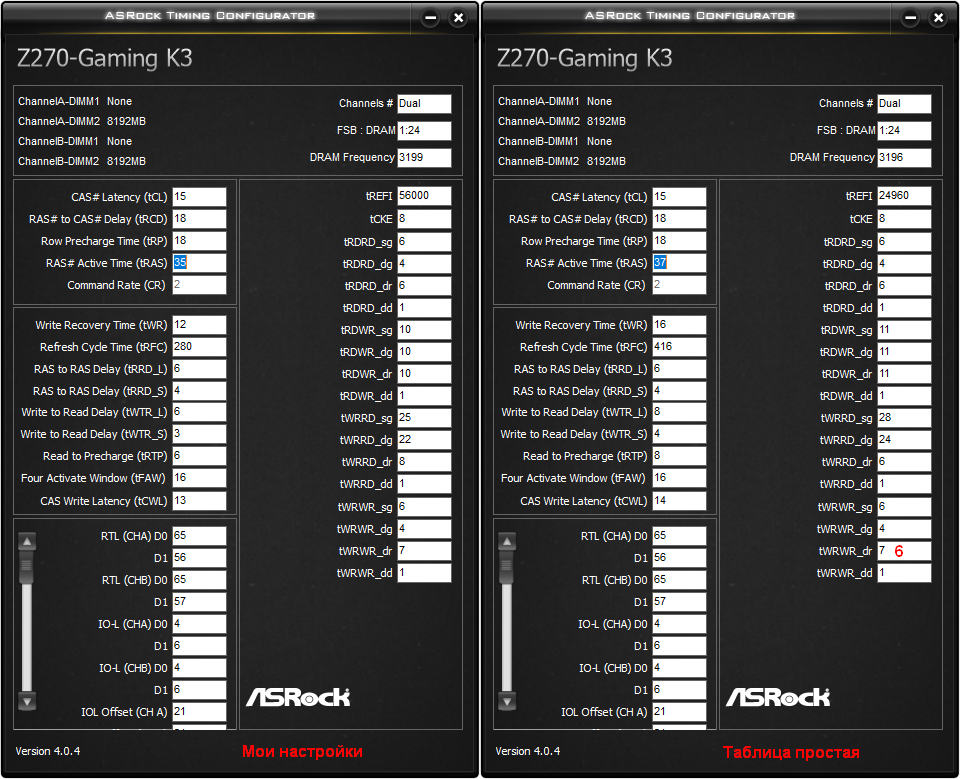960x780 pixels.
Task: Click tWRWR_dr field in right window
Action: tap(904, 550)
